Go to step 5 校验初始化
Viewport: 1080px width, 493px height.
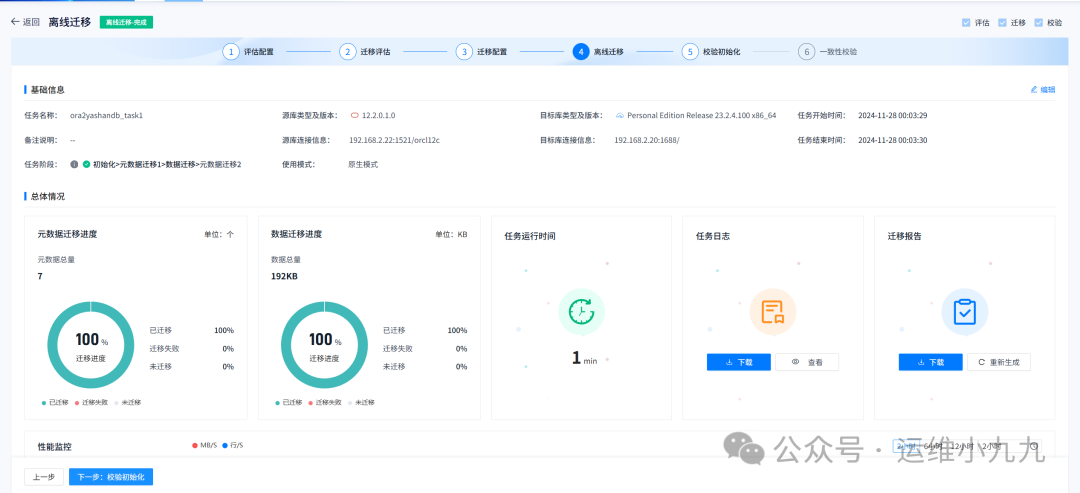pyautogui.click(x=711, y=52)
